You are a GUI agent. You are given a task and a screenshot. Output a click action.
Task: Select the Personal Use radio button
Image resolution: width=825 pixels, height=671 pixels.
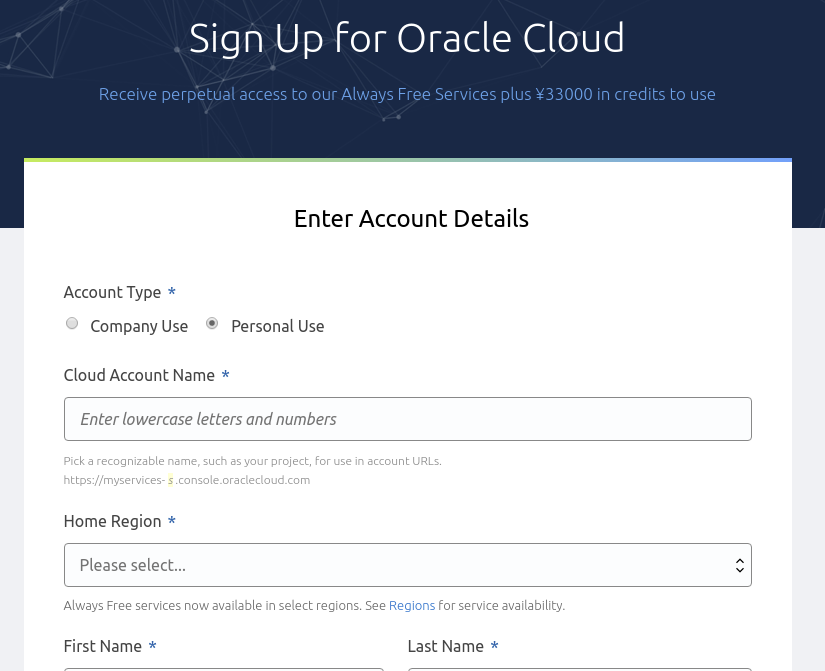point(211,323)
